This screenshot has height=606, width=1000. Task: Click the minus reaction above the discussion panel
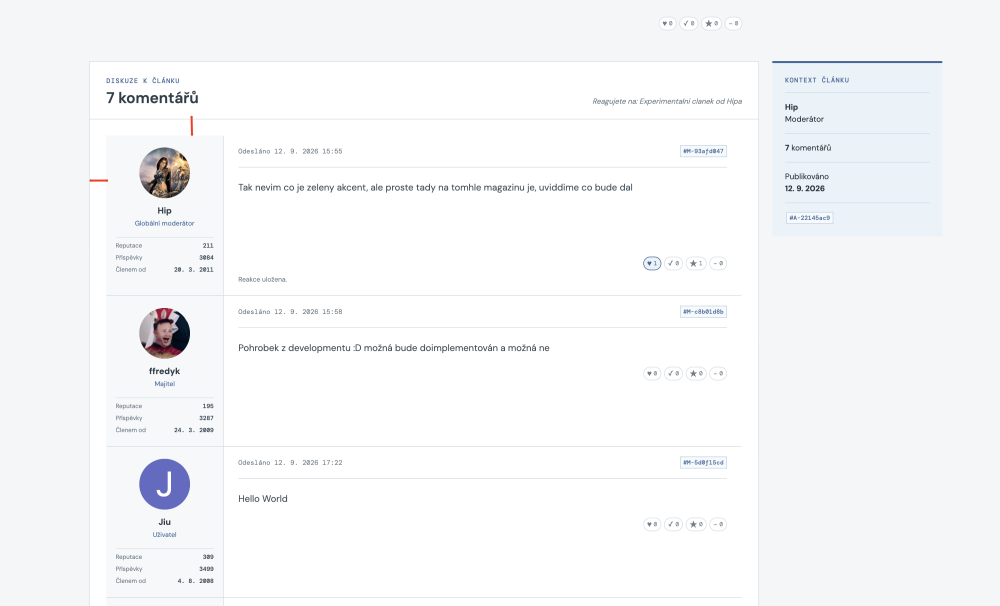(x=733, y=24)
